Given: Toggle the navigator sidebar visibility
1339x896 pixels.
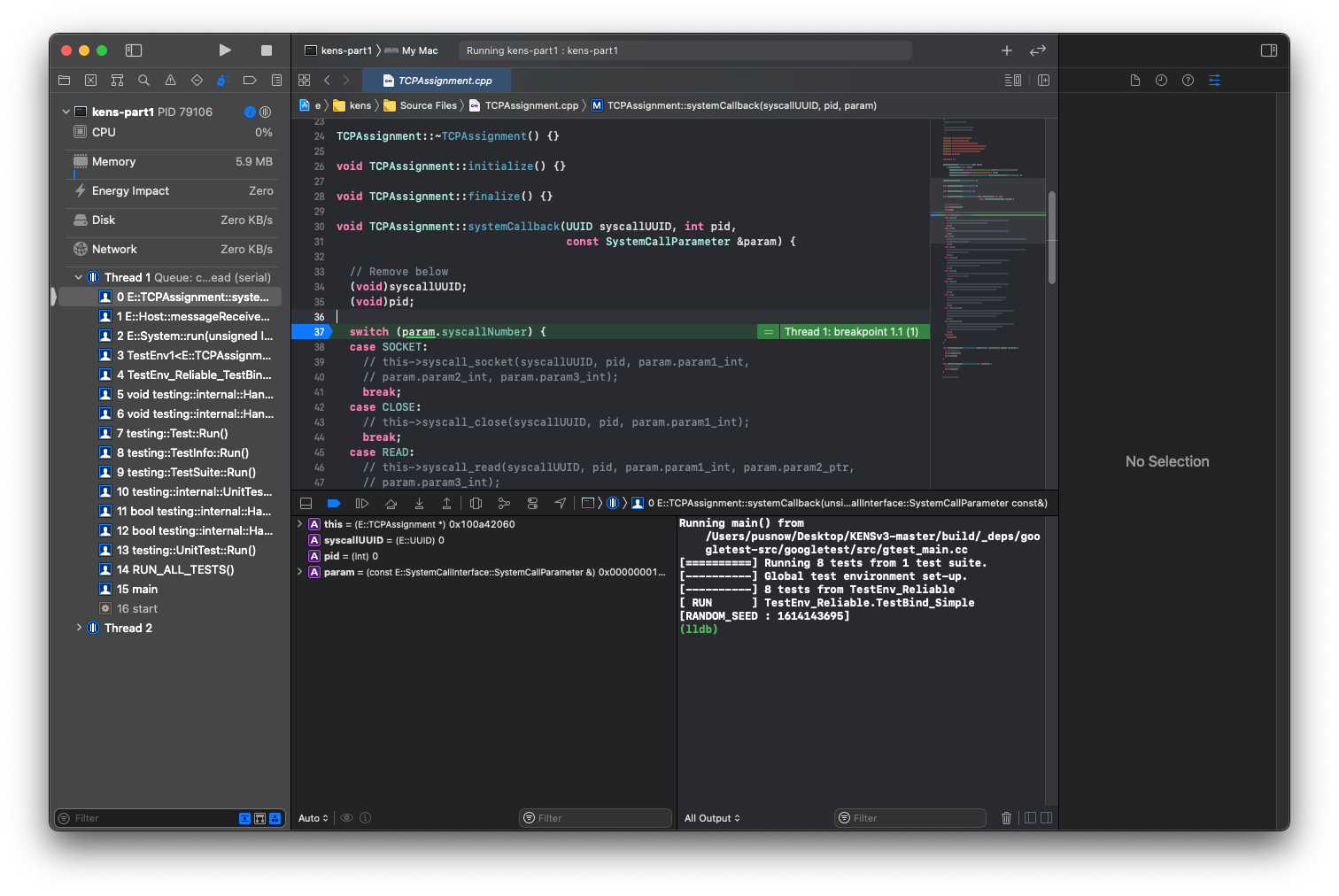Looking at the screenshot, I should tap(134, 50).
